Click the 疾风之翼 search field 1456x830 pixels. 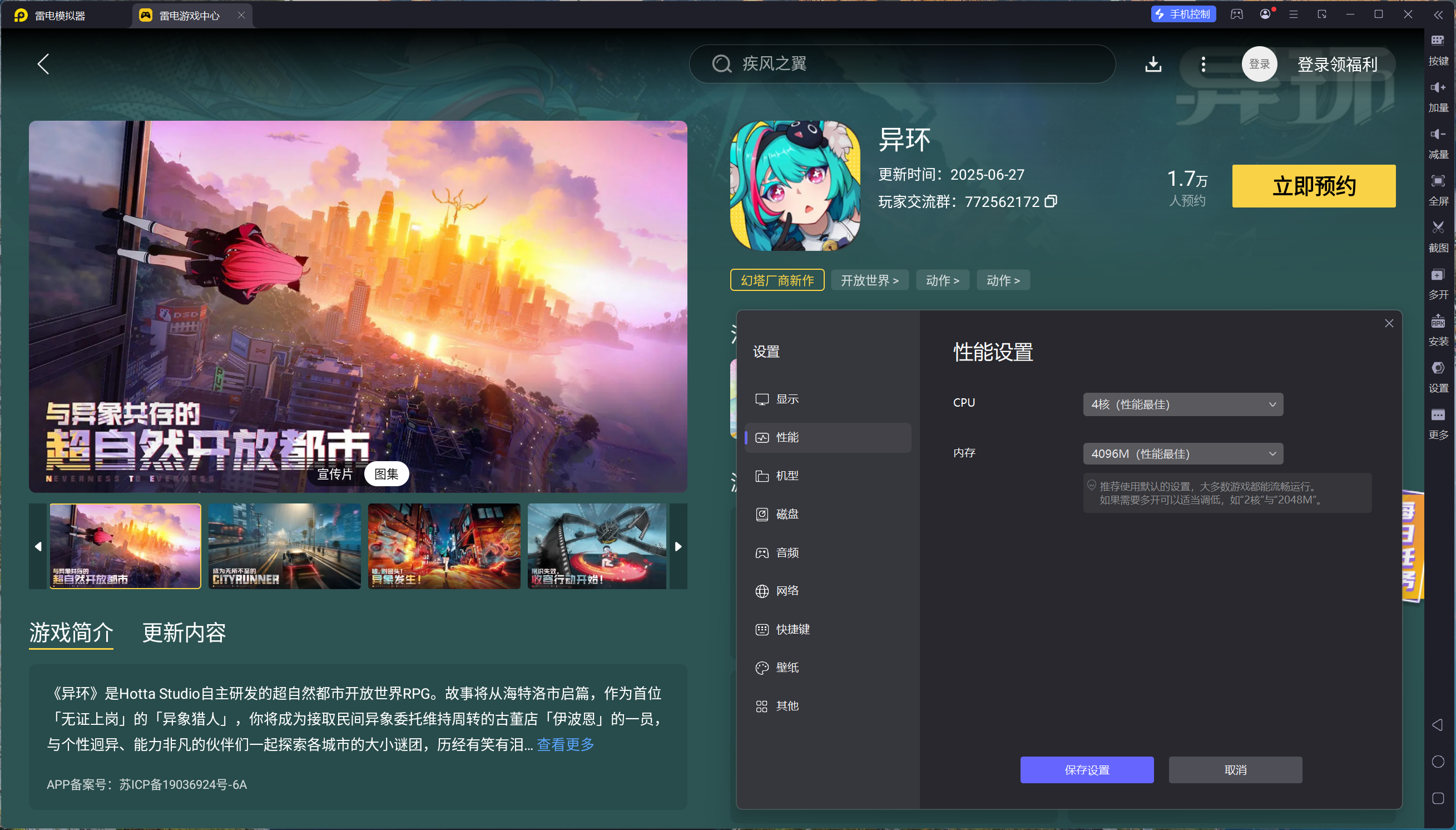pyautogui.click(x=902, y=64)
